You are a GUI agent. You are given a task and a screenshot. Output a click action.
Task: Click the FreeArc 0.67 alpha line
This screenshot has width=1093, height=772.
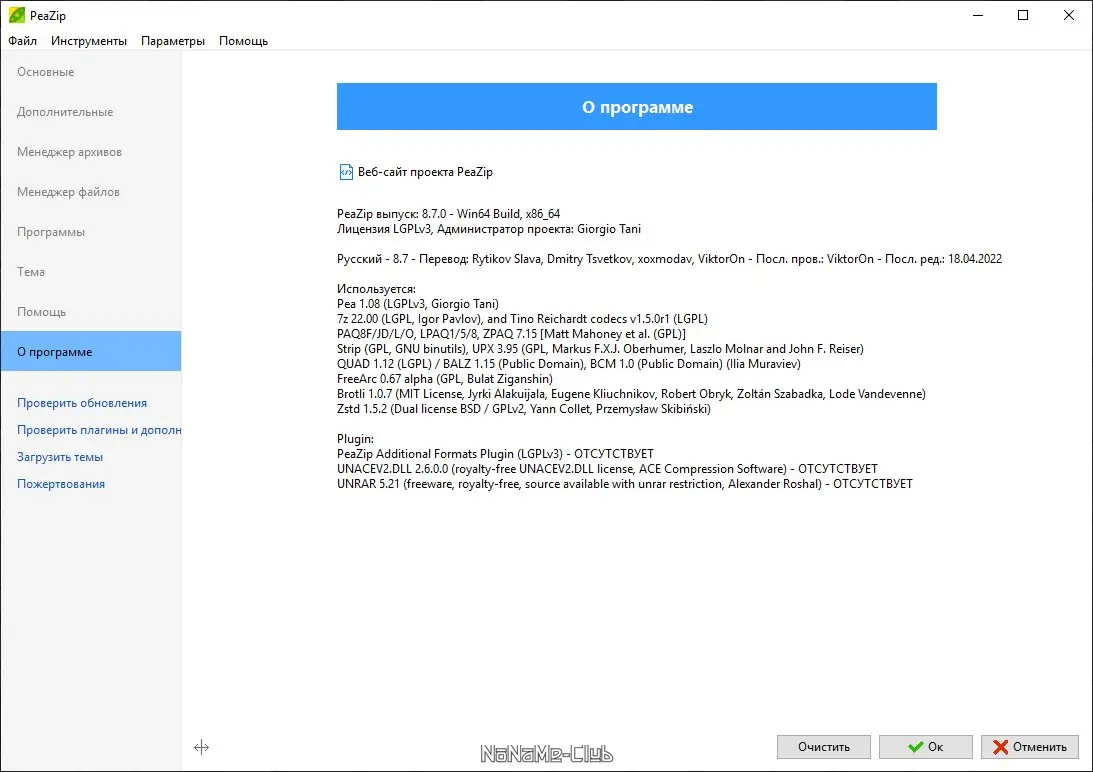click(445, 379)
